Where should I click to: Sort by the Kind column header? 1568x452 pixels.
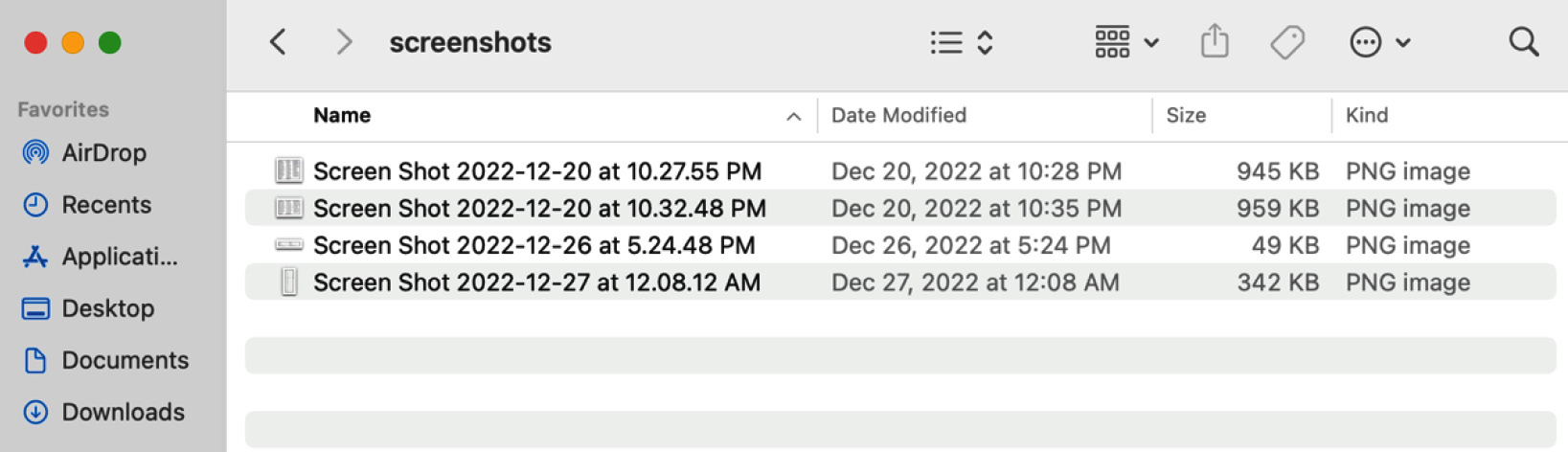pyautogui.click(x=1366, y=115)
